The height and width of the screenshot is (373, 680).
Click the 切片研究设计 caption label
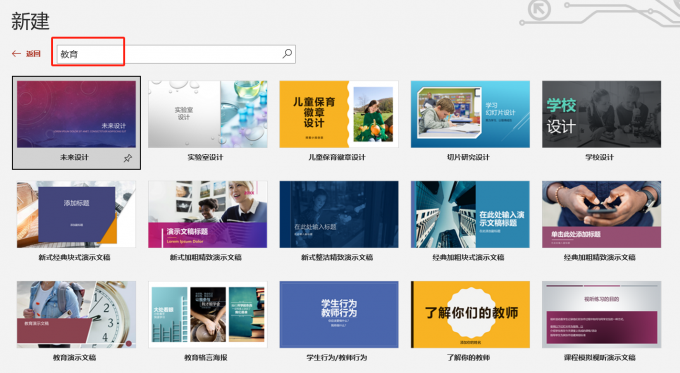468,157
